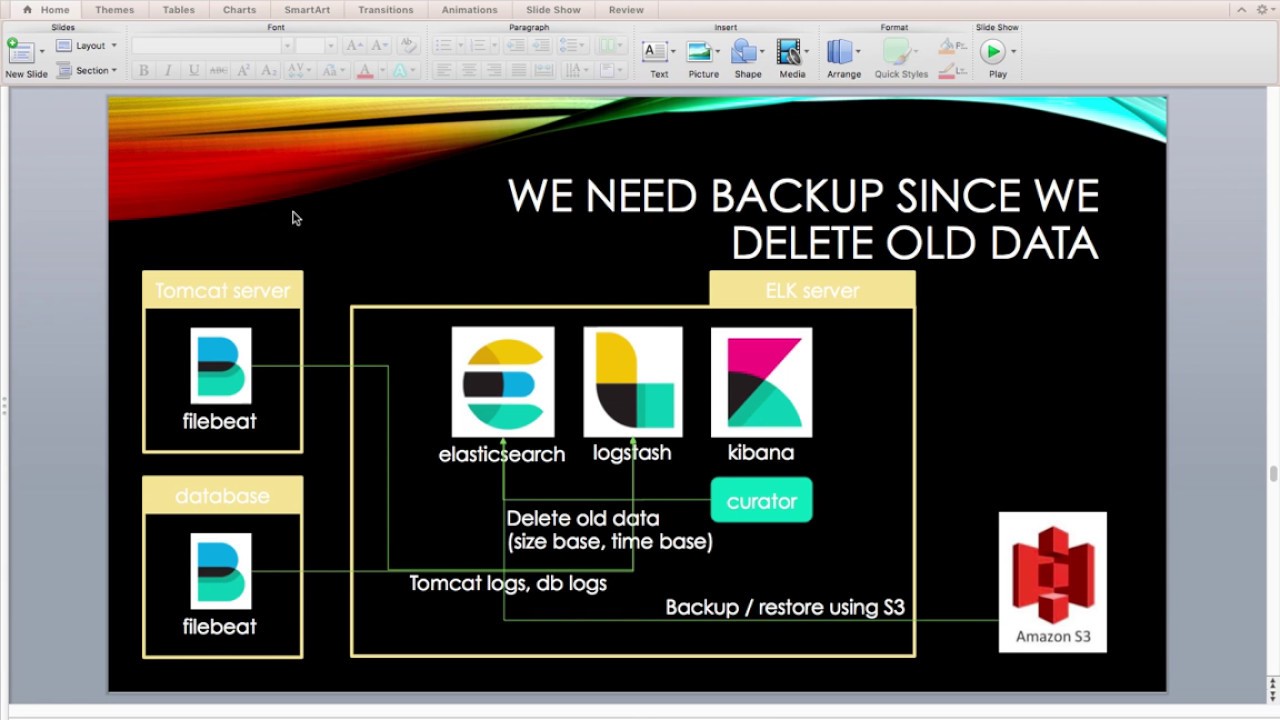
Task: Select the curator rounded button shape
Action: coord(762,501)
